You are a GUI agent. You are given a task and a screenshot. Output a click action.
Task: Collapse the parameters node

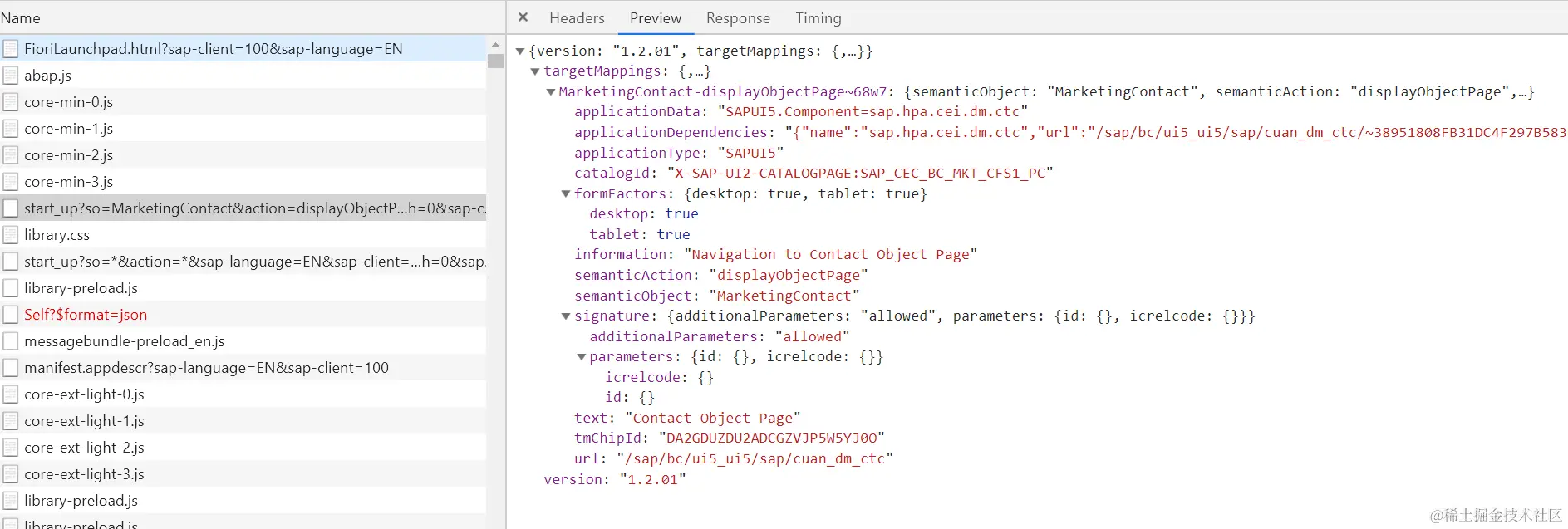pyautogui.click(x=582, y=357)
